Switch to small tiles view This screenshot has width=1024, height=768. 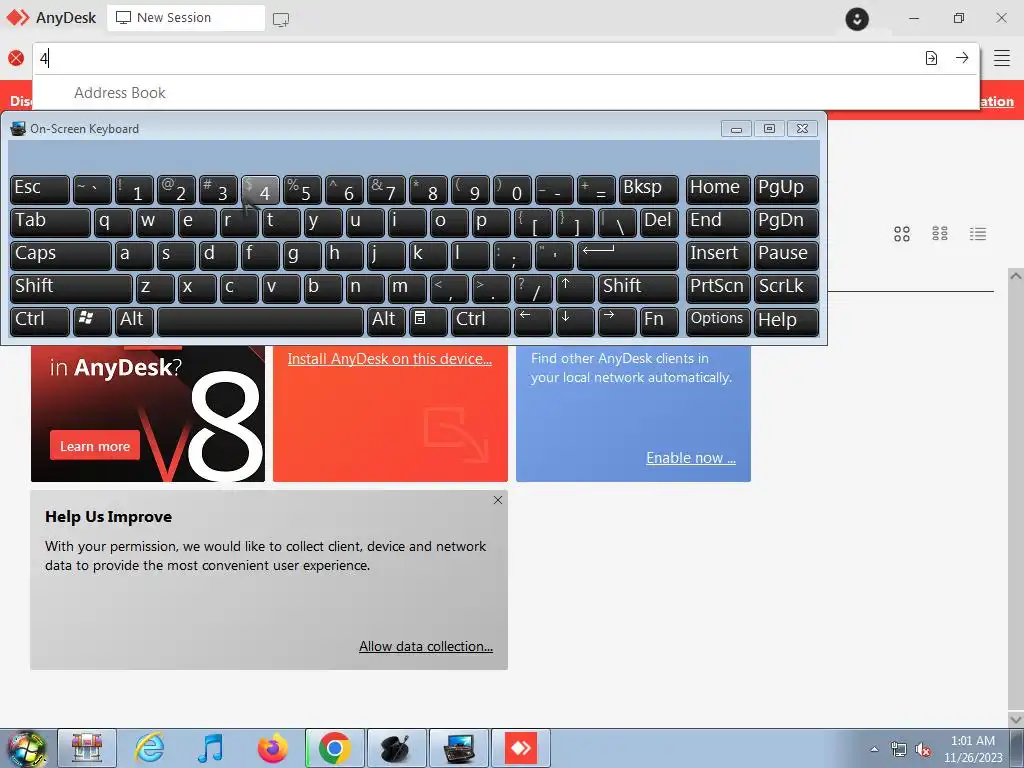pos(940,234)
